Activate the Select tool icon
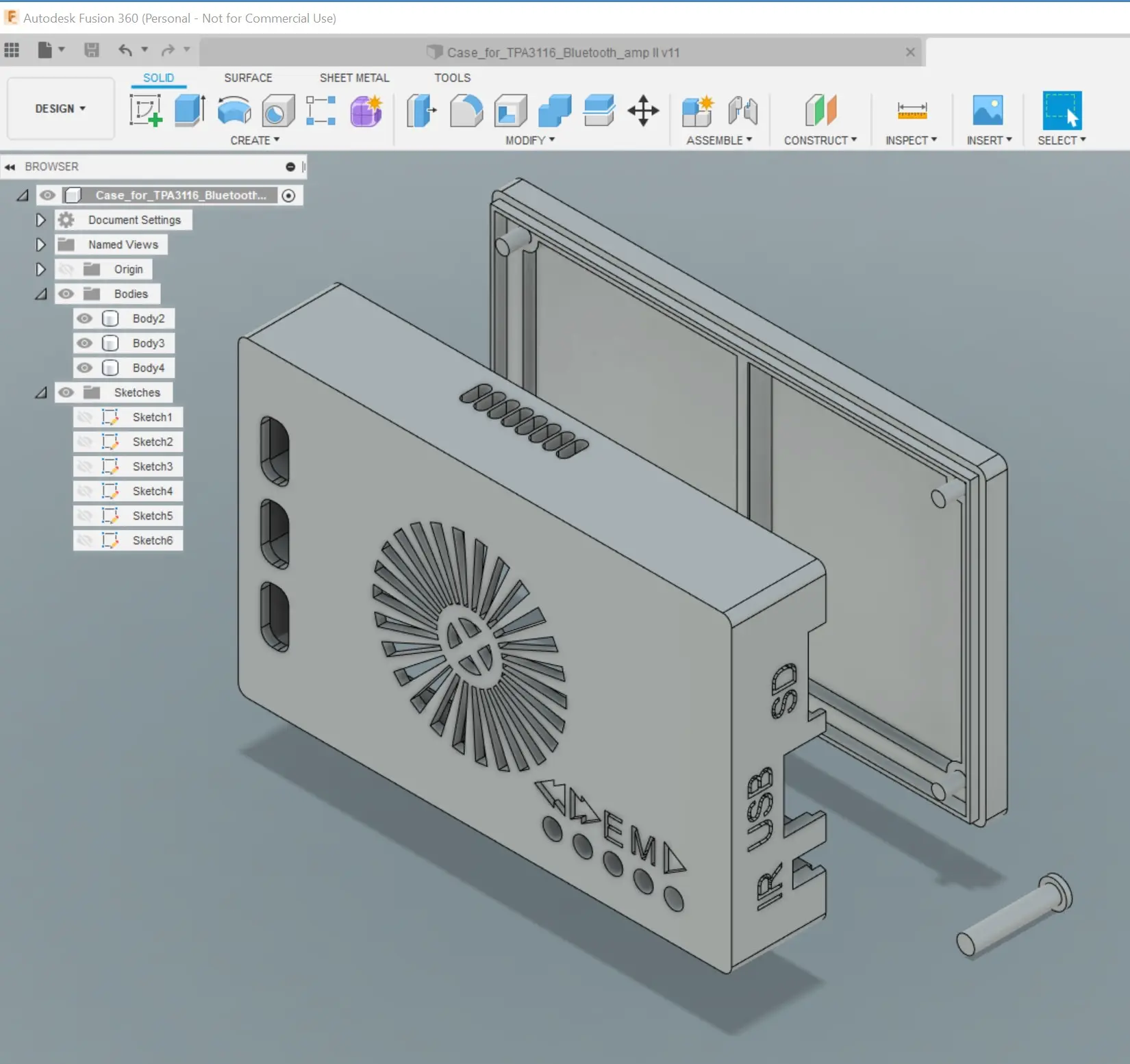Screen dimensions: 1130x1064 (1062, 110)
